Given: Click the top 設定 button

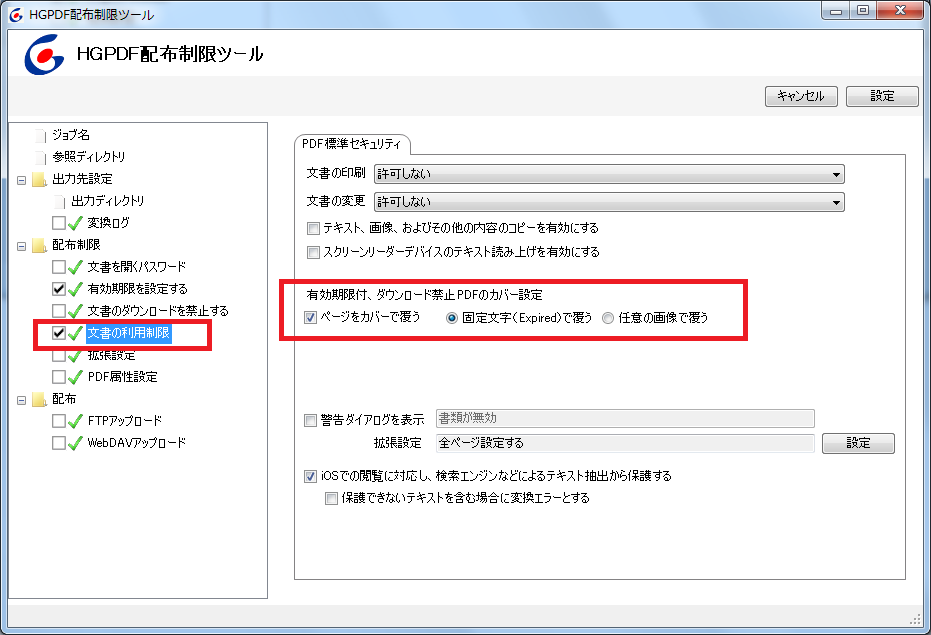Looking at the screenshot, I should (882, 96).
